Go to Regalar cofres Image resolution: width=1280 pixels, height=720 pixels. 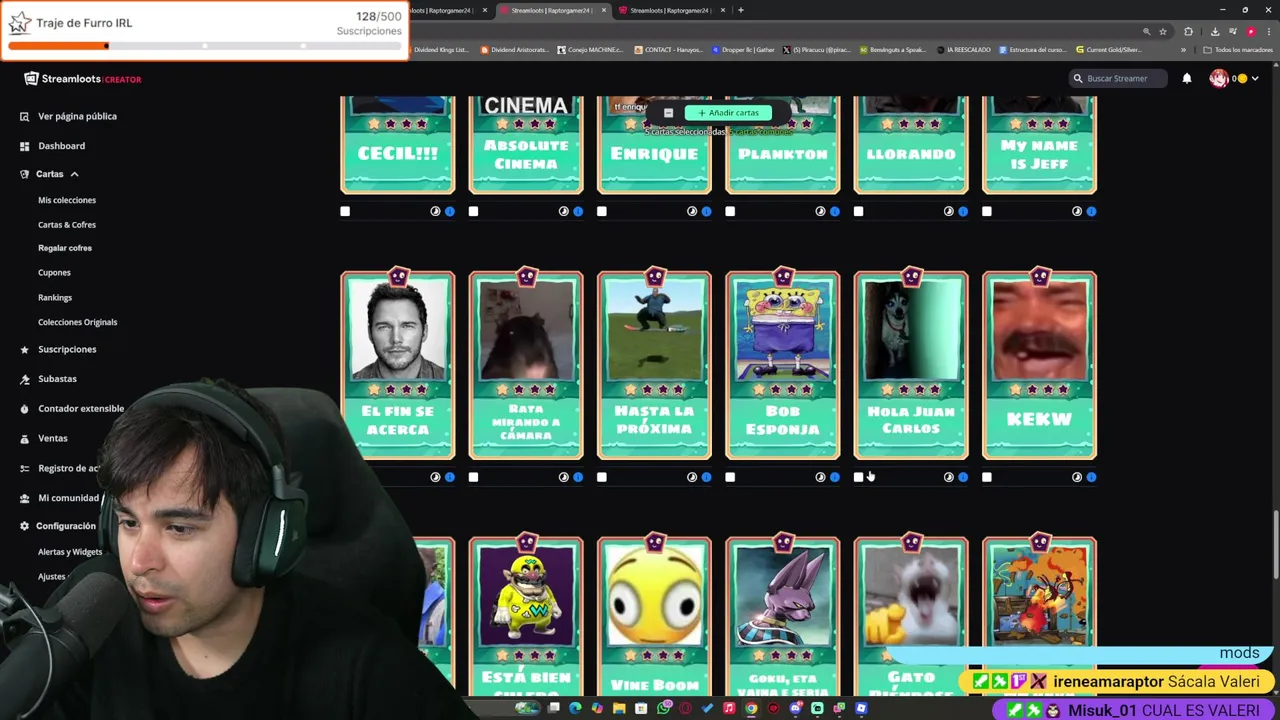tap(65, 248)
